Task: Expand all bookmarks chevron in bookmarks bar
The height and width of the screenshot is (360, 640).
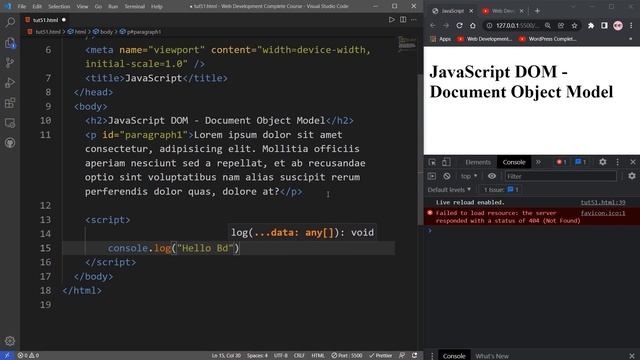Action: pos(631,39)
